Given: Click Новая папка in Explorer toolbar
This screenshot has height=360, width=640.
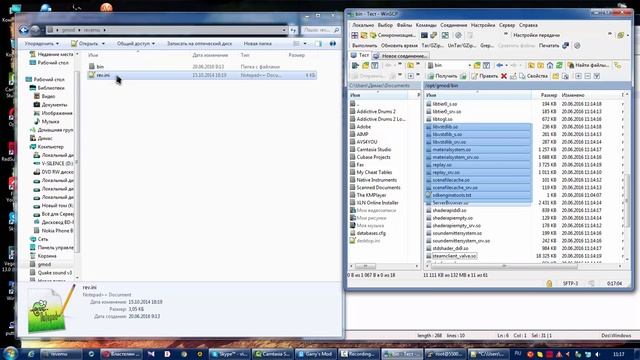Looking at the screenshot, I should [258, 43].
